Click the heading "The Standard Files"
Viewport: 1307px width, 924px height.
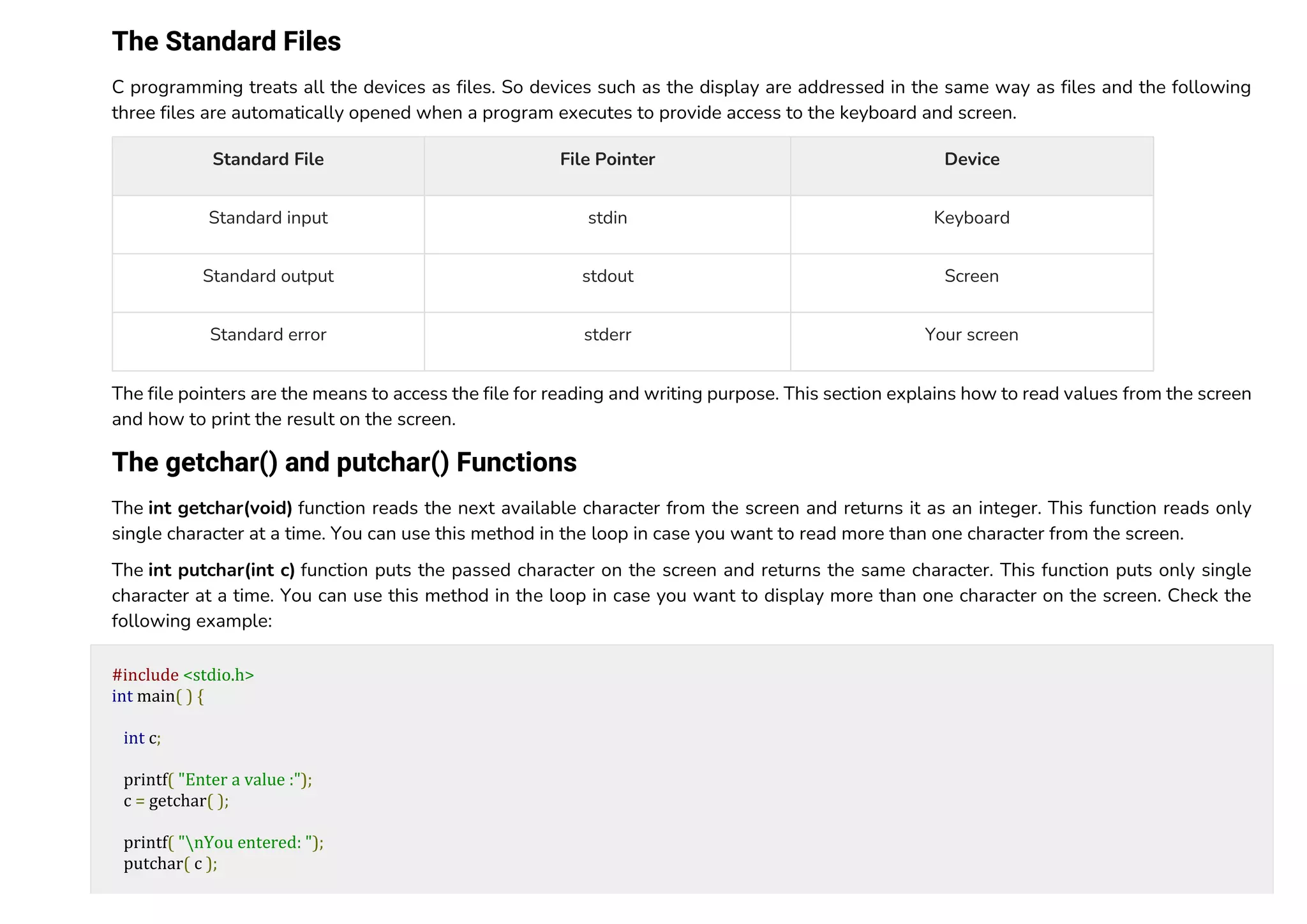227,41
